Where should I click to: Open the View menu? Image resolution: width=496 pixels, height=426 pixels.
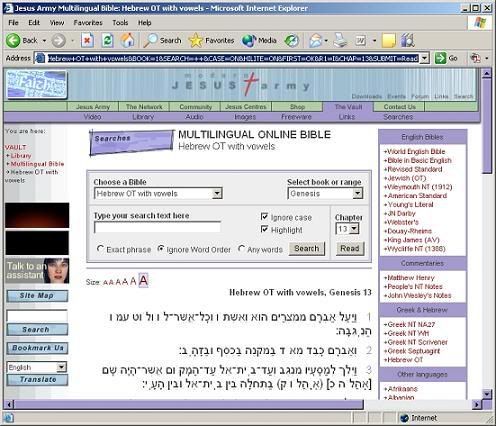pyautogui.click(x=57, y=23)
